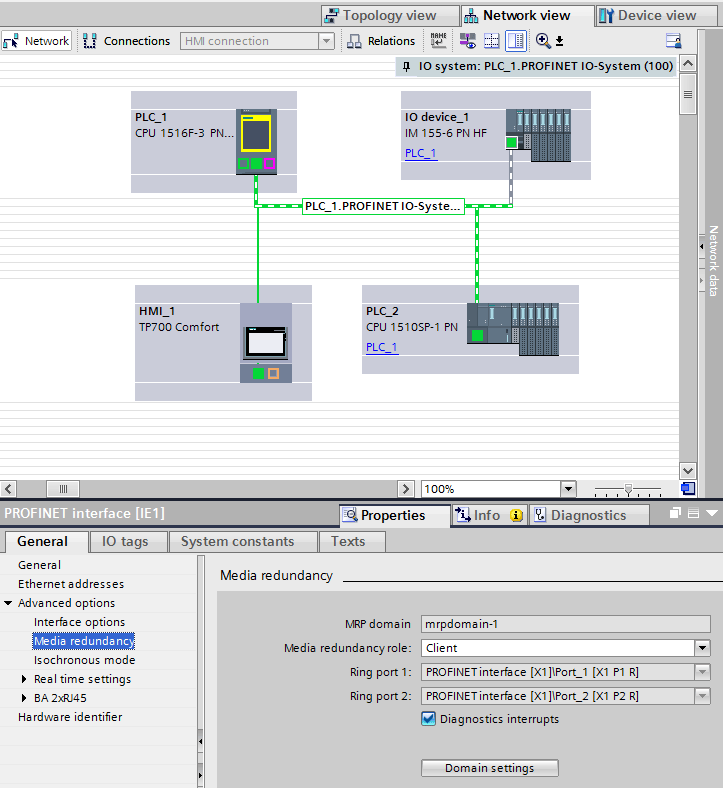Select Interface options tree item

click(79, 622)
